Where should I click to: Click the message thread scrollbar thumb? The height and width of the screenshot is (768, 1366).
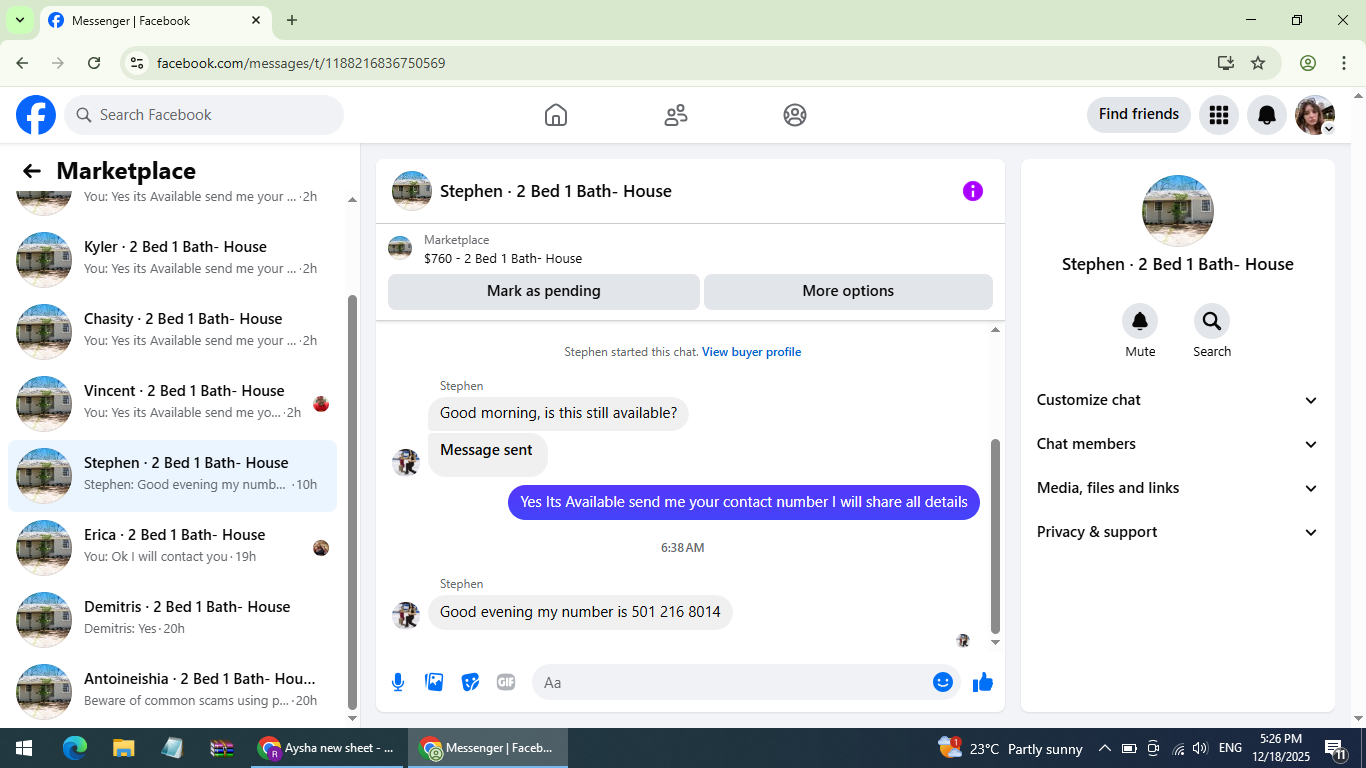(995, 536)
